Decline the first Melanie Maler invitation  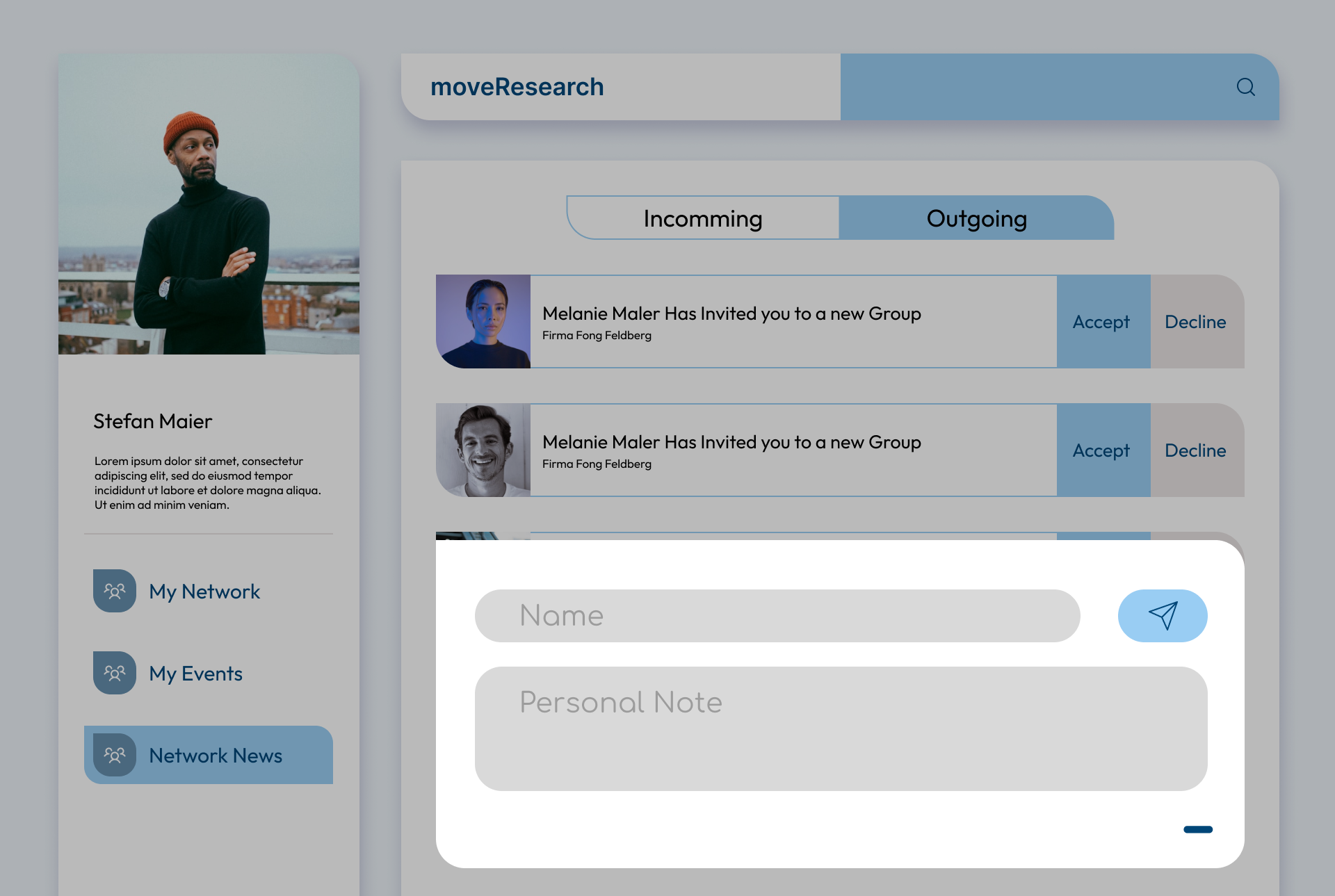tap(1196, 322)
